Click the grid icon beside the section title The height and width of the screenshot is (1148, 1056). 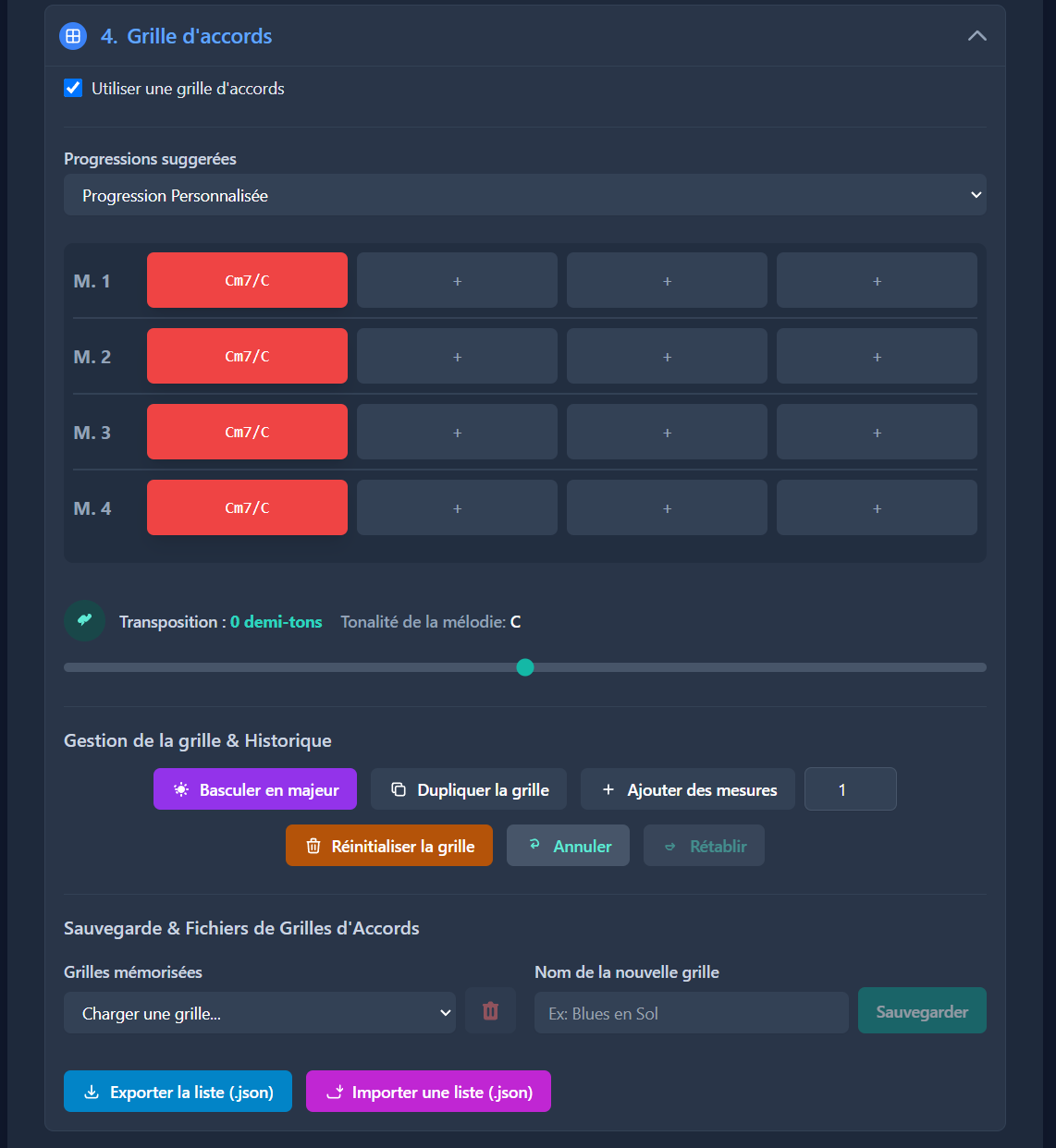[72, 36]
